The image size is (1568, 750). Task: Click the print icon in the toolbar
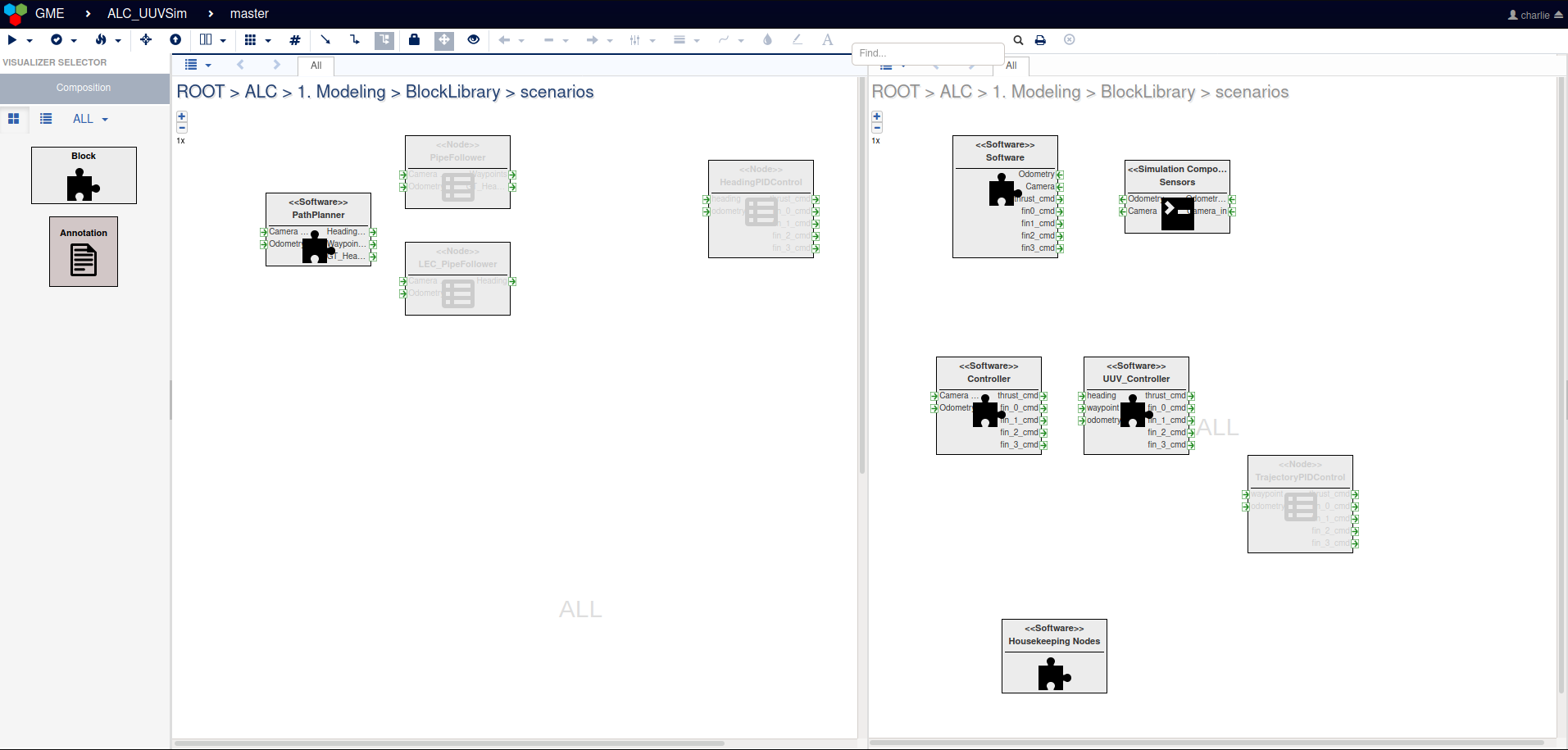click(x=1040, y=40)
